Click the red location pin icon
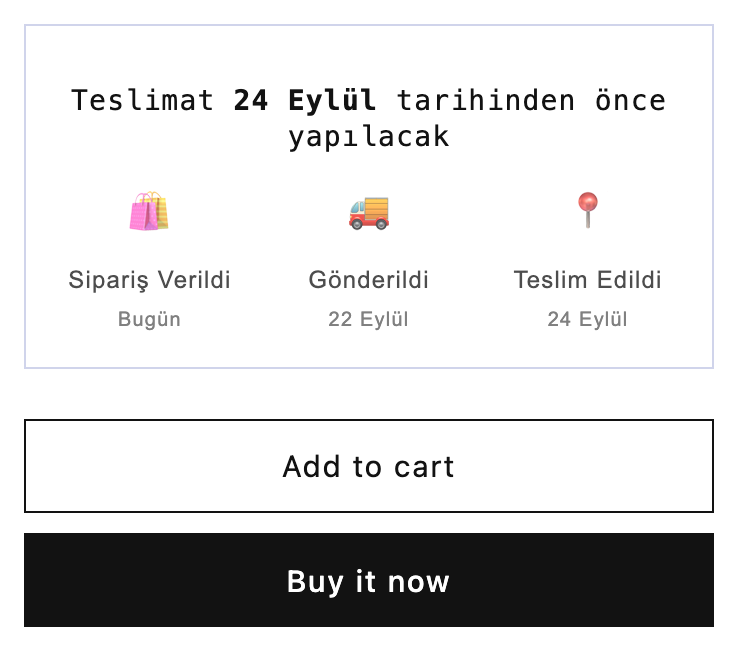The image size is (752, 666). 587,210
